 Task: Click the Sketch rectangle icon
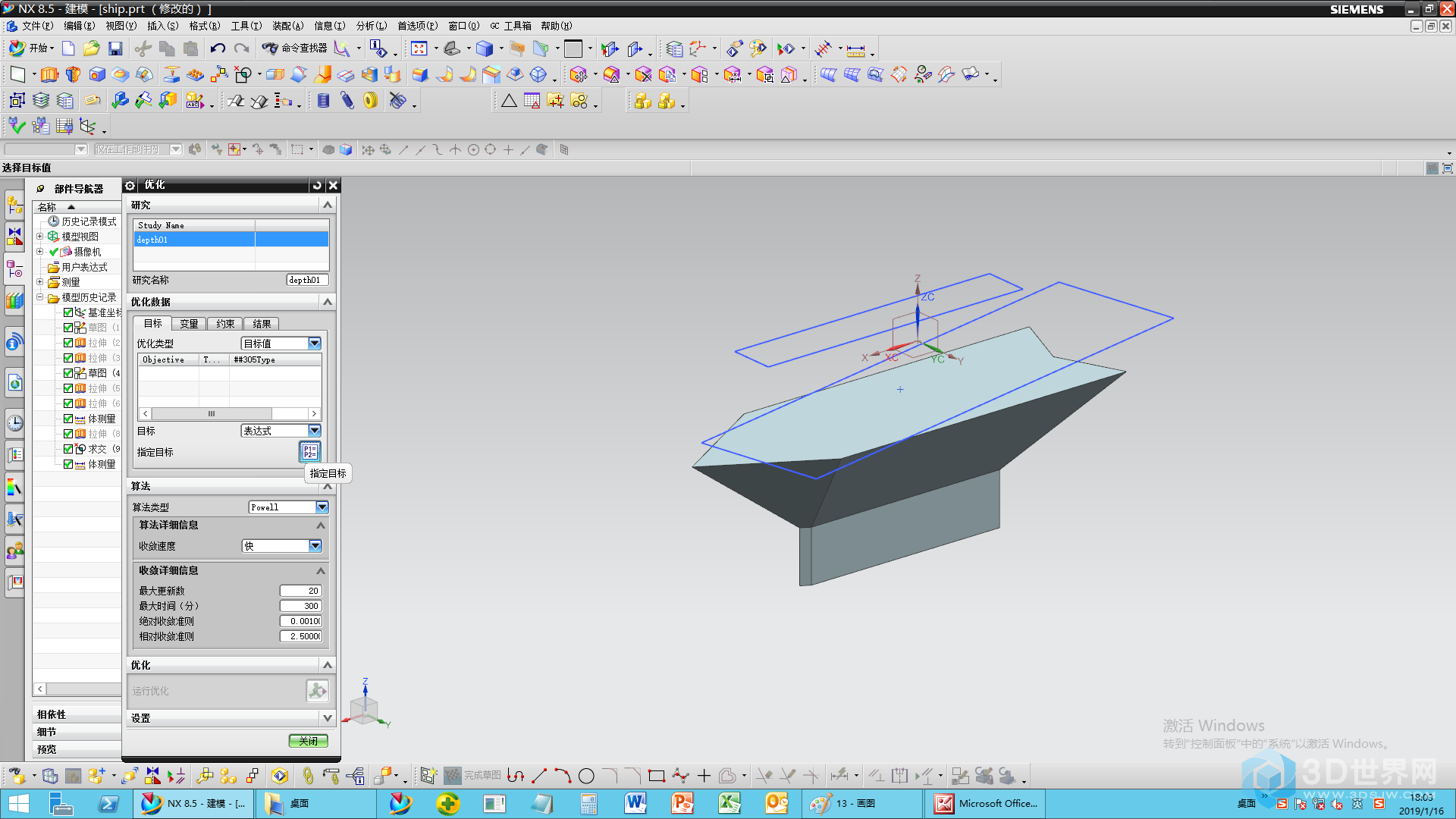(17, 74)
